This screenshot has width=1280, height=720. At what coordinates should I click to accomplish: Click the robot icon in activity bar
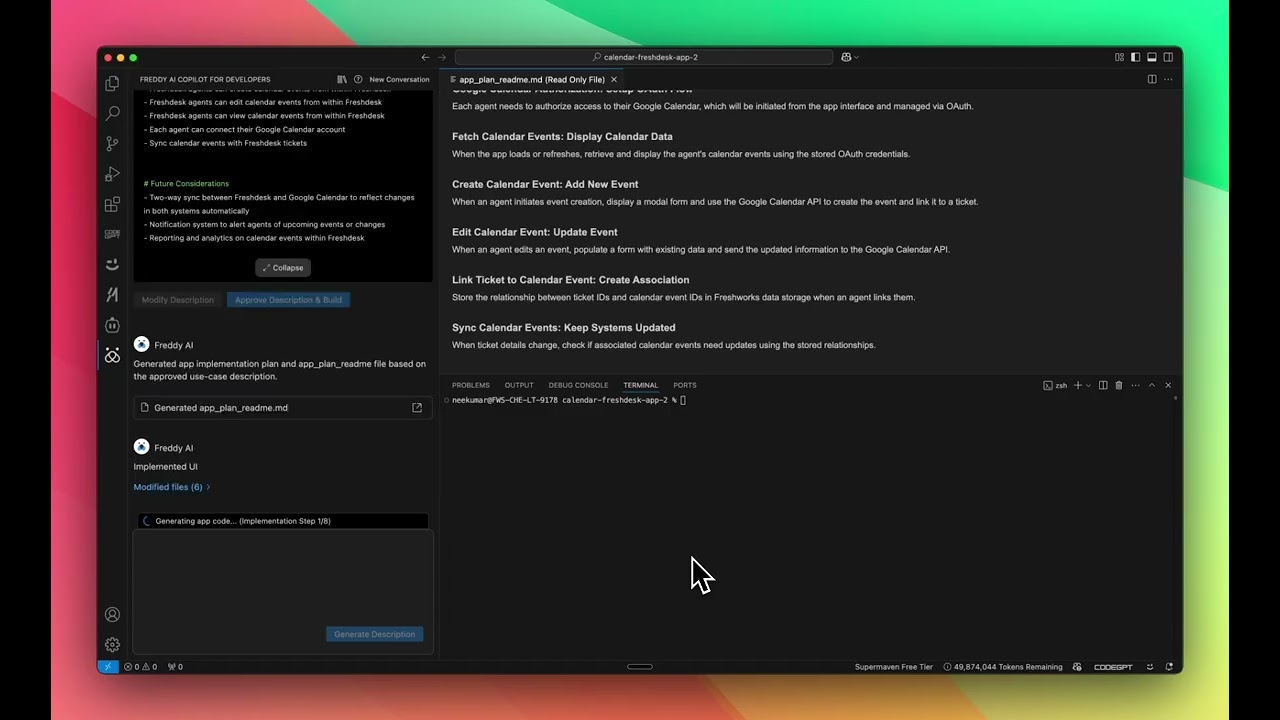[112, 325]
